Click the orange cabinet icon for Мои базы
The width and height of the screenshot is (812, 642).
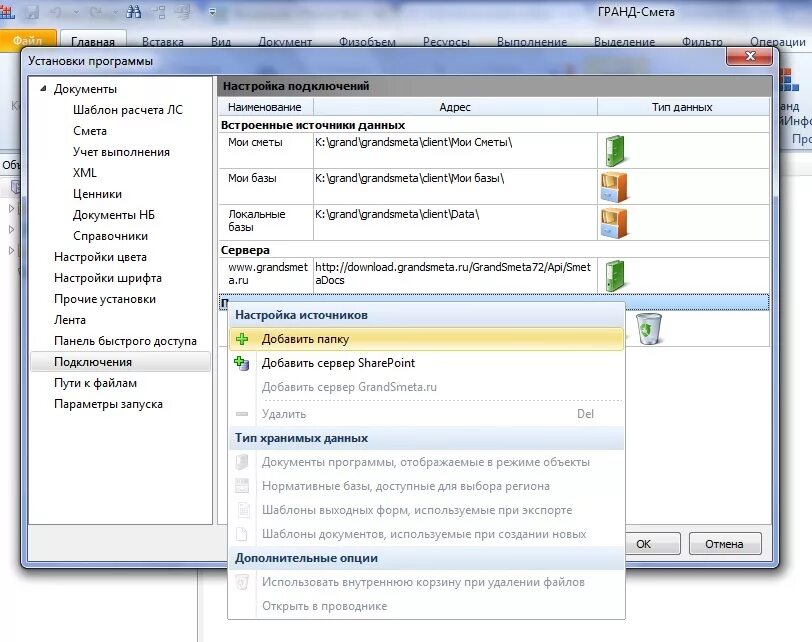tap(614, 187)
